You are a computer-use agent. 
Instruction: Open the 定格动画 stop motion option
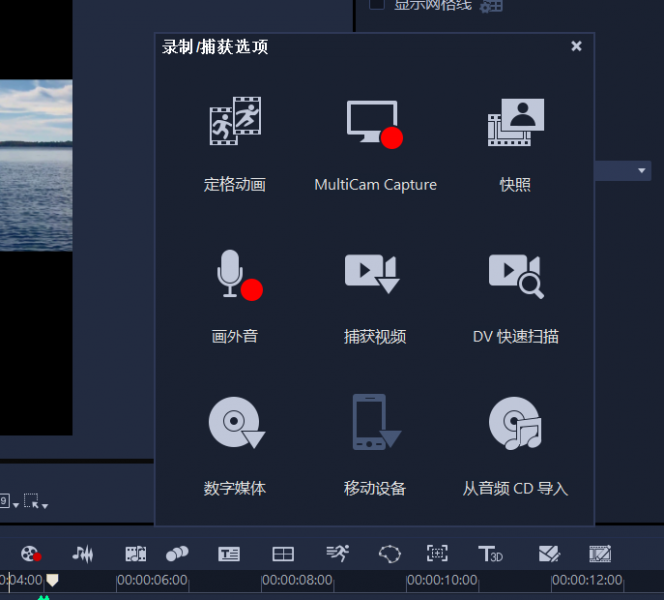tap(235, 144)
